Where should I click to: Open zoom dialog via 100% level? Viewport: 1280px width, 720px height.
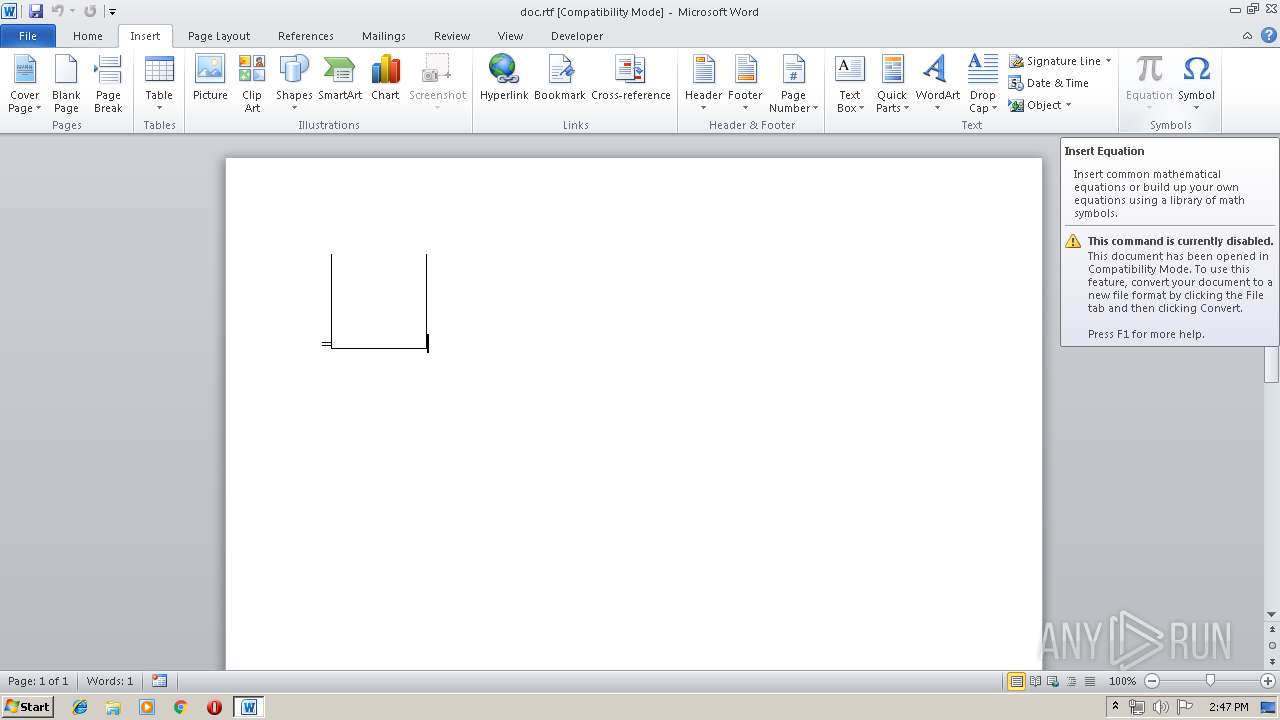[1122, 681]
